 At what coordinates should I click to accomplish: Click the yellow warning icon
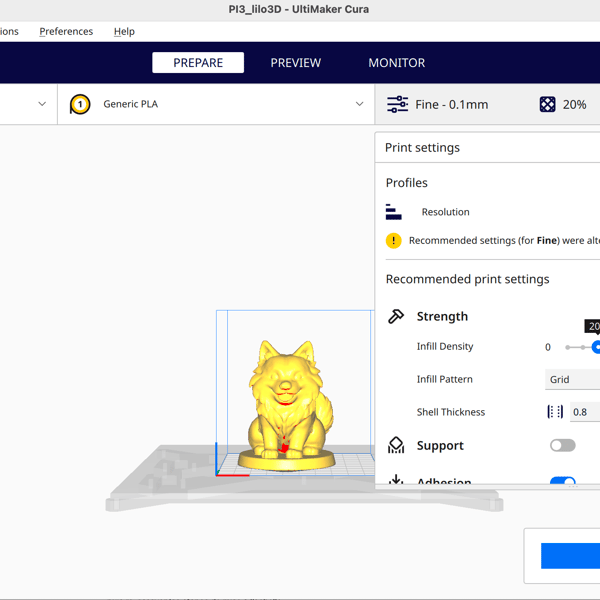pyautogui.click(x=394, y=241)
